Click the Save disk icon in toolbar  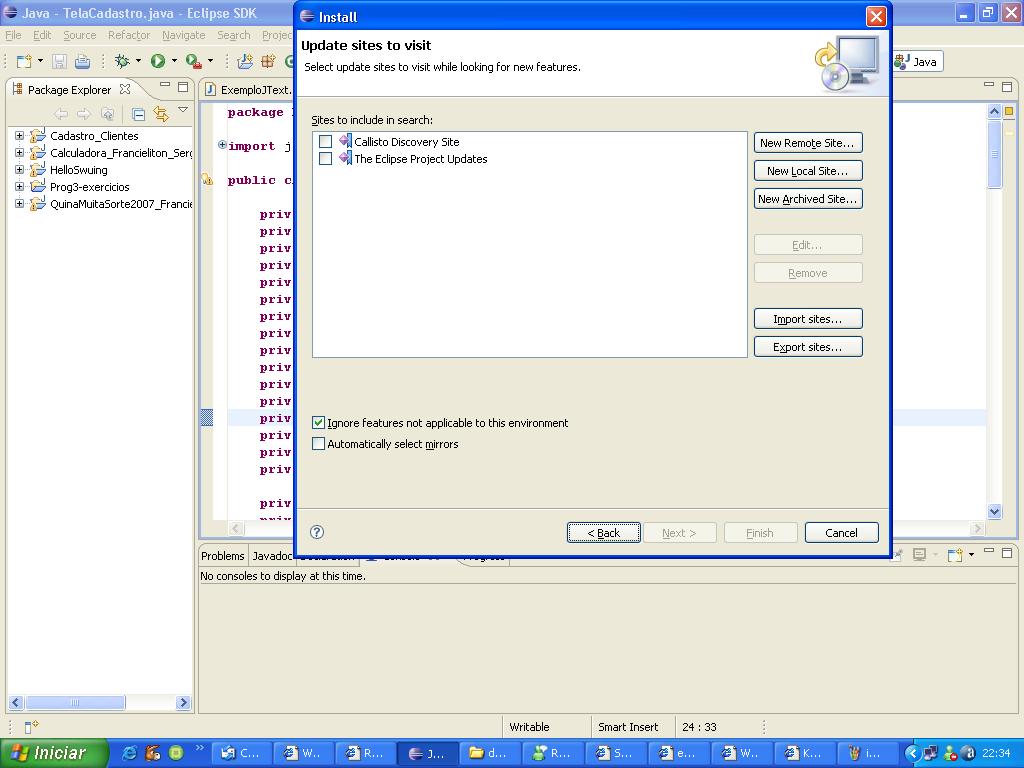(59, 61)
